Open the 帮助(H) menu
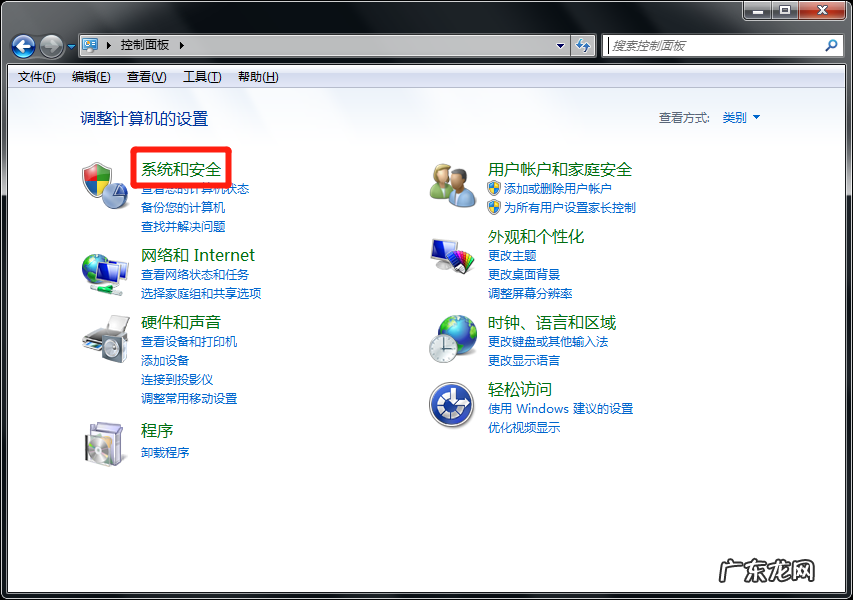 pos(258,77)
